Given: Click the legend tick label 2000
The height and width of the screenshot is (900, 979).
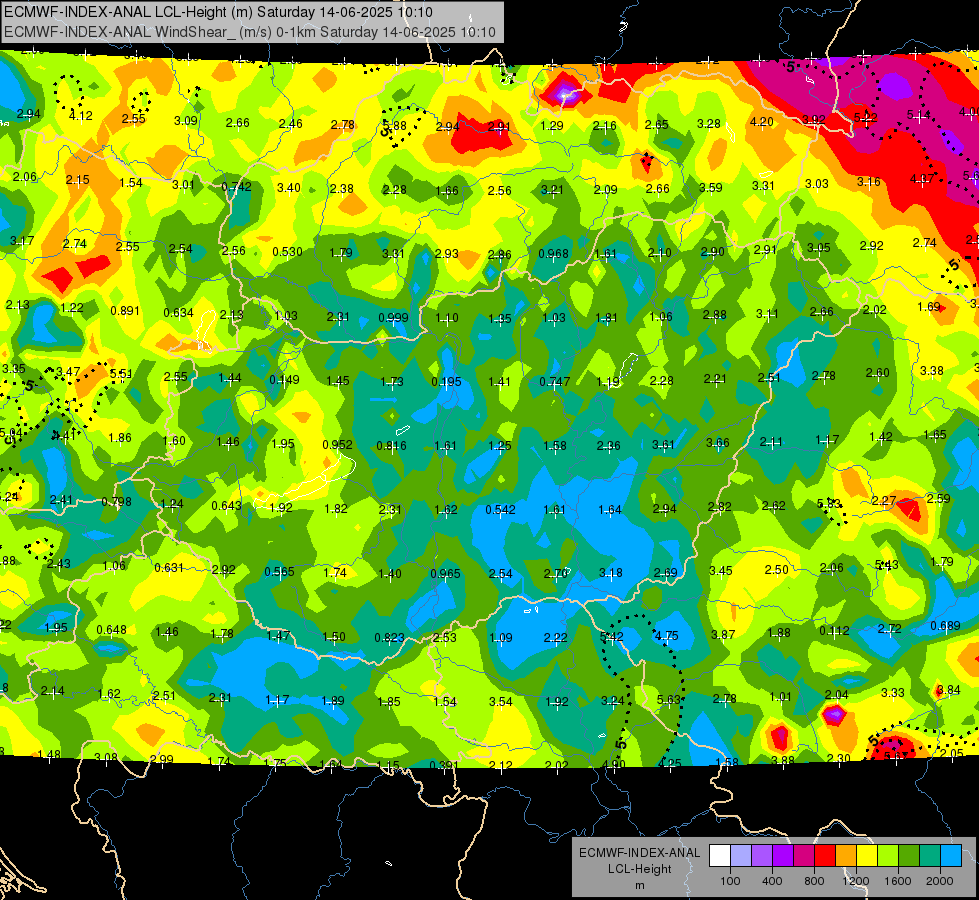Looking at the screenshot, I should tap(940, 881).
